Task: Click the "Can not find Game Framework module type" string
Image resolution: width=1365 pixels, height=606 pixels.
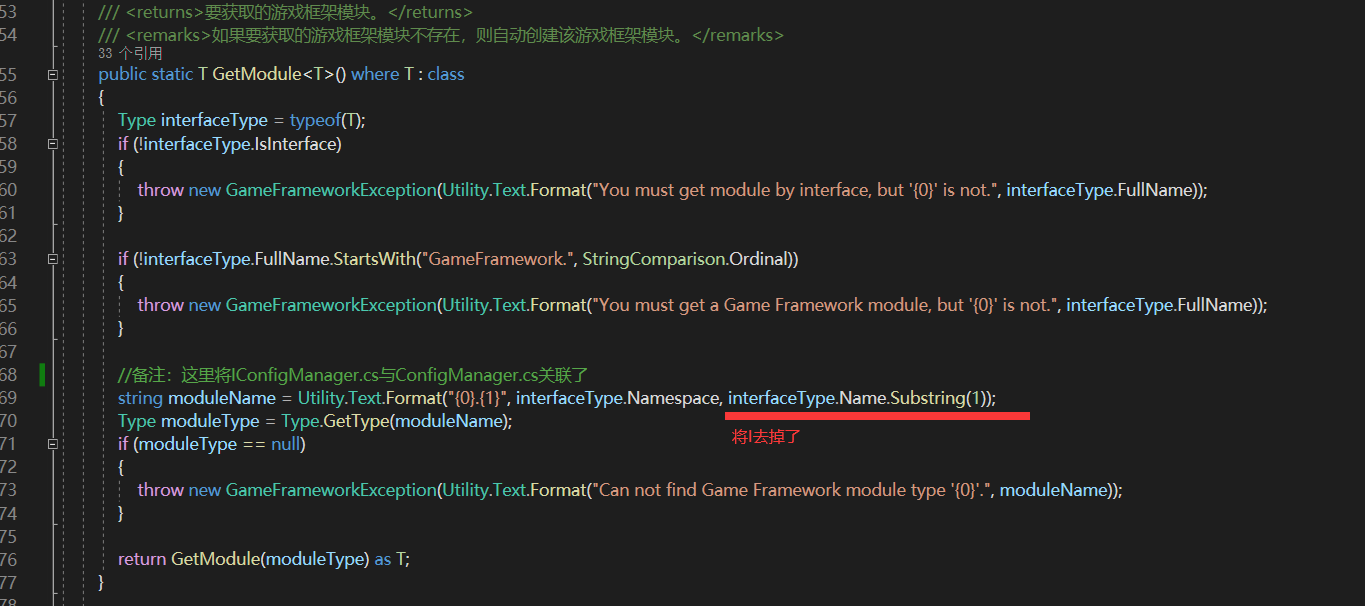Action: click(790, 490)
